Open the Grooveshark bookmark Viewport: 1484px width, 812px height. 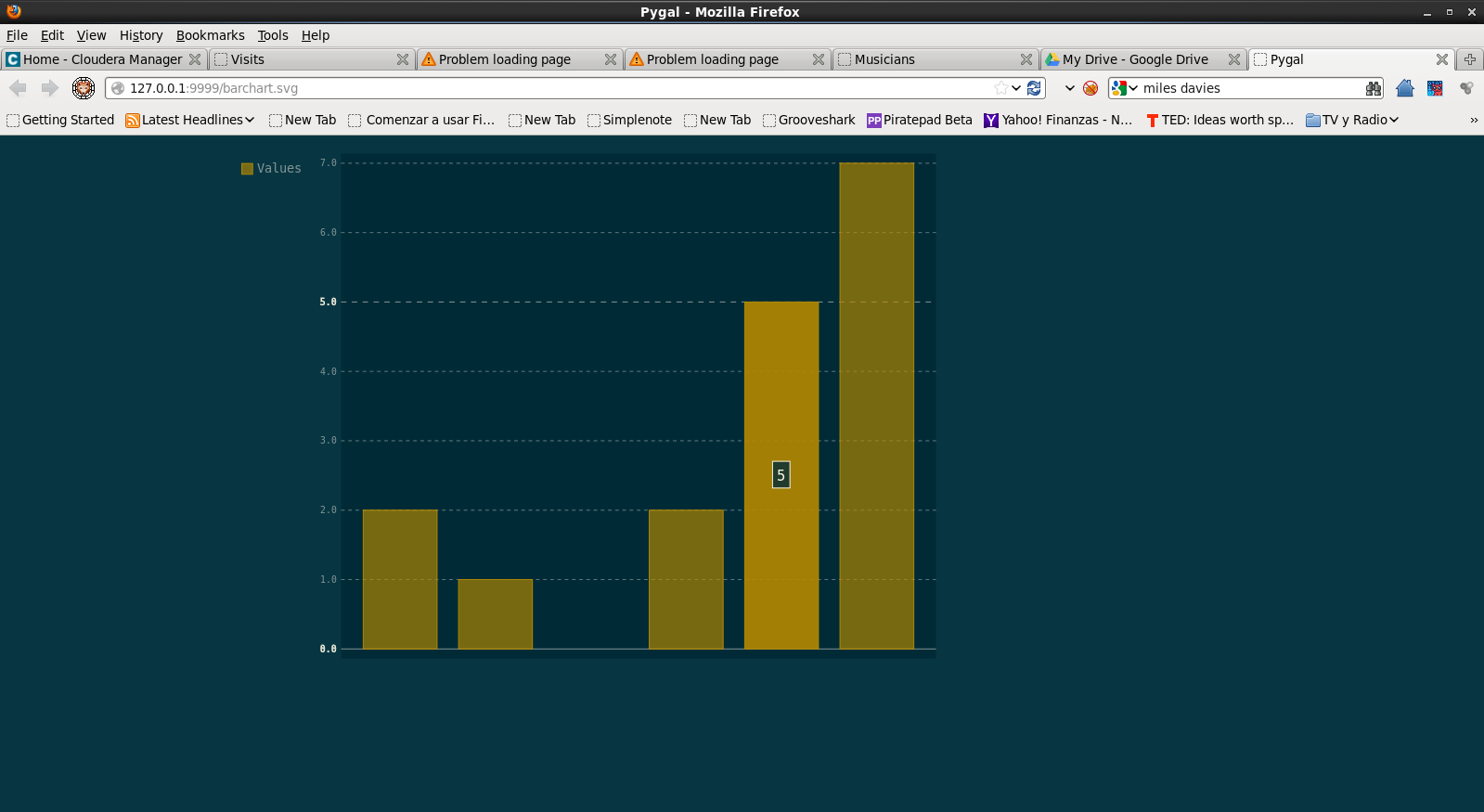pyautogui.click(x=808, y=120)
